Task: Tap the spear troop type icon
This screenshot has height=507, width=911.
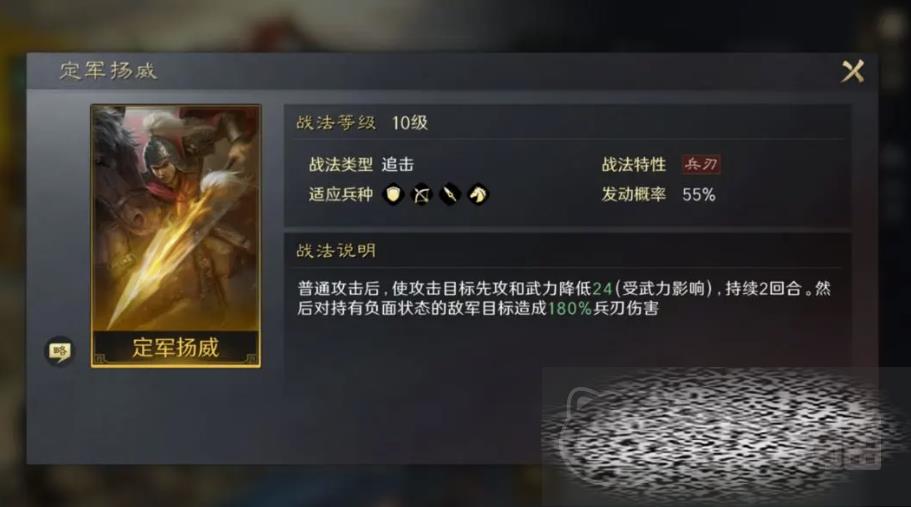Action: [x=450, y=194]
